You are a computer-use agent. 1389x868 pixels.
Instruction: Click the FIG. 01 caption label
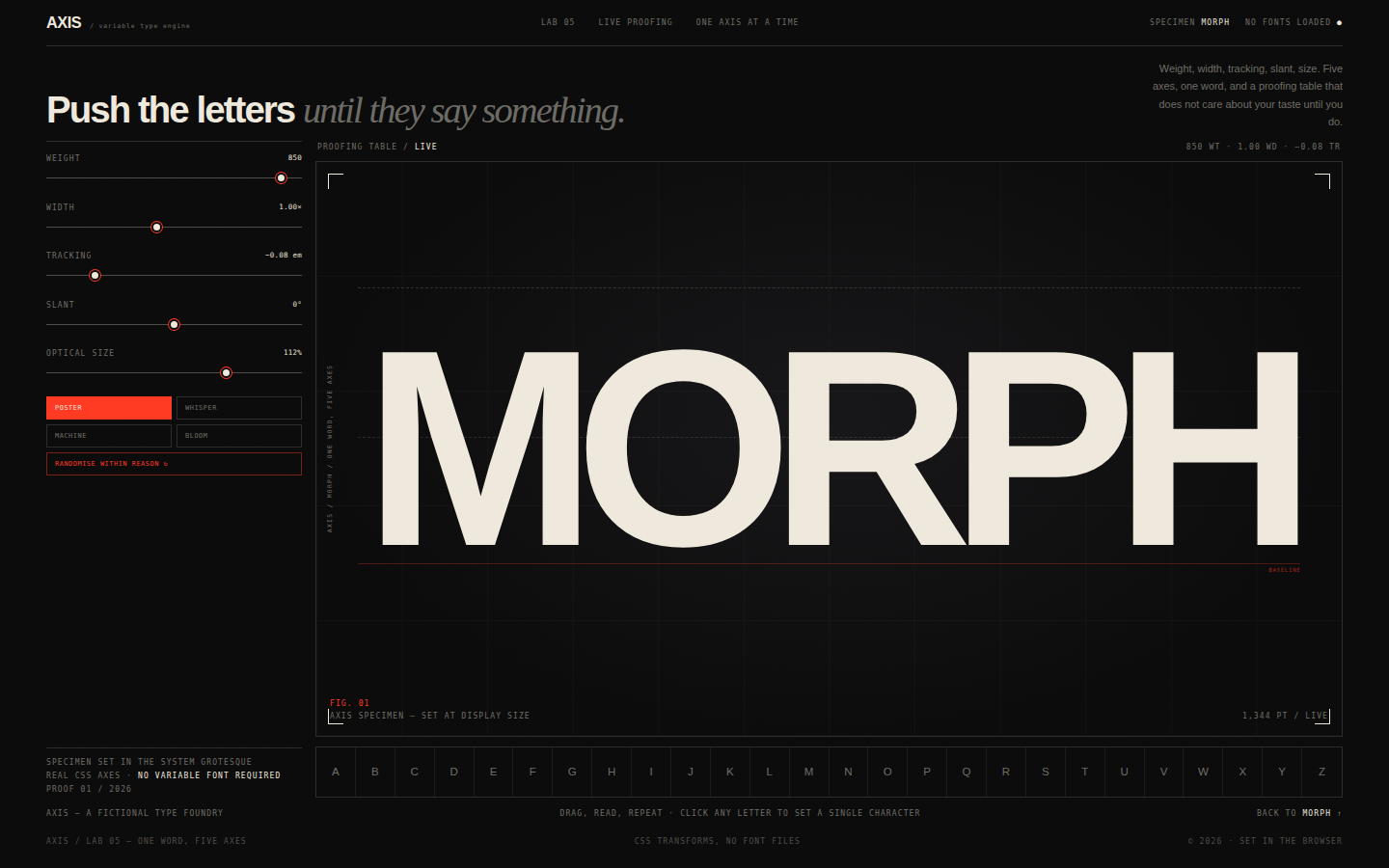[349, 703]
